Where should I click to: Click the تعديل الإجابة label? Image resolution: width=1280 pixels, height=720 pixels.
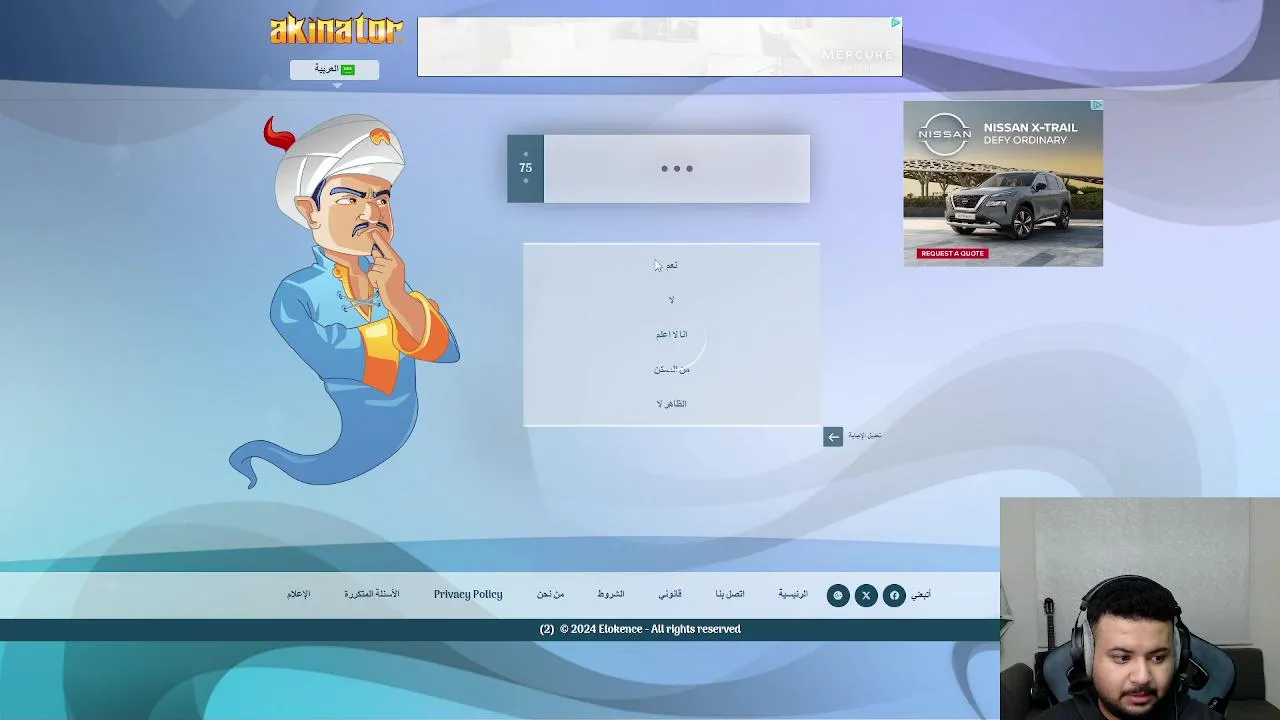click(865, 436)
